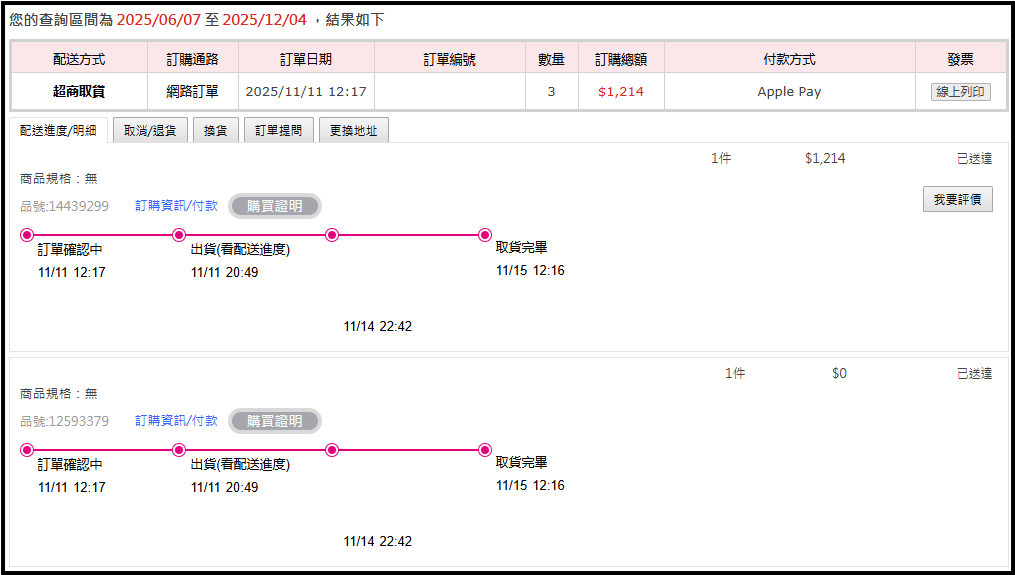Click first order's 出貨 timeline dot
The image size is (1015, 575).
click(180, 235)
